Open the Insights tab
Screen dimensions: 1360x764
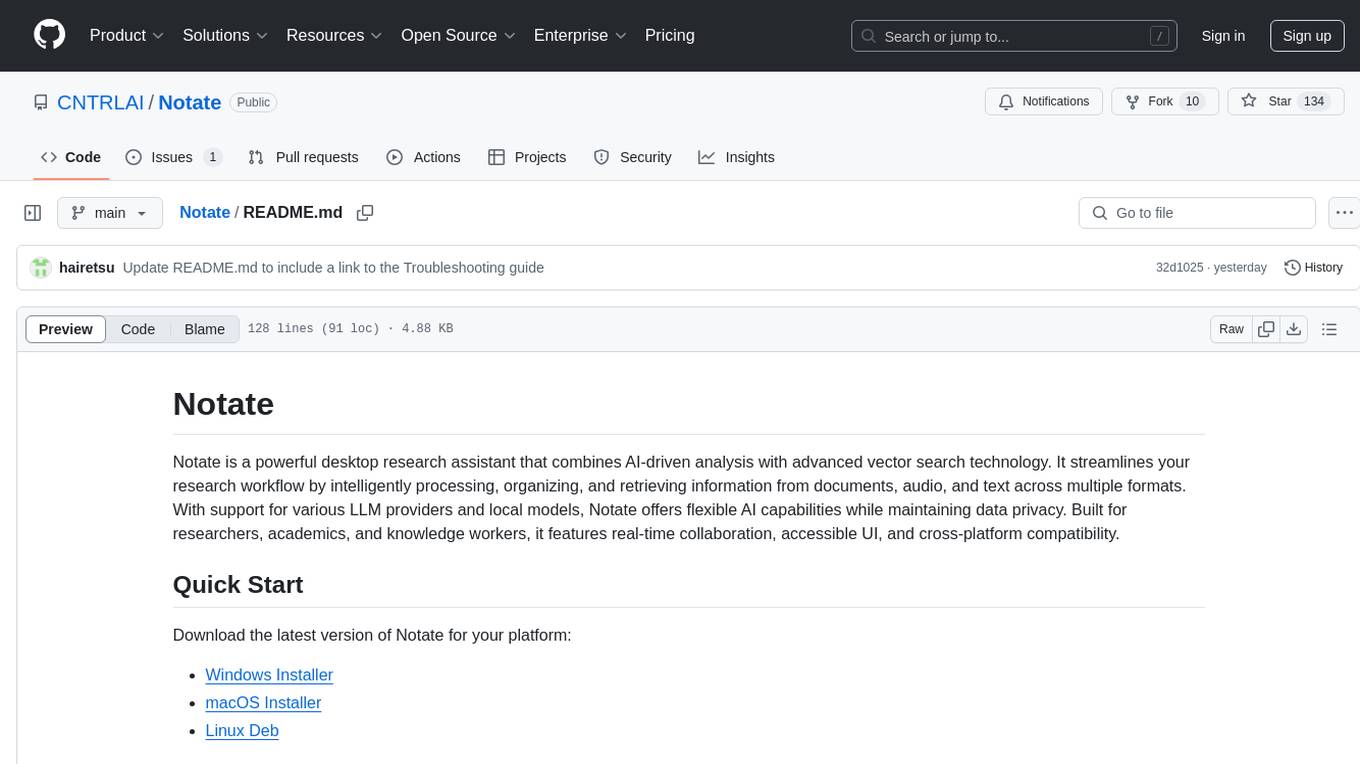click(x=736, y=157)
